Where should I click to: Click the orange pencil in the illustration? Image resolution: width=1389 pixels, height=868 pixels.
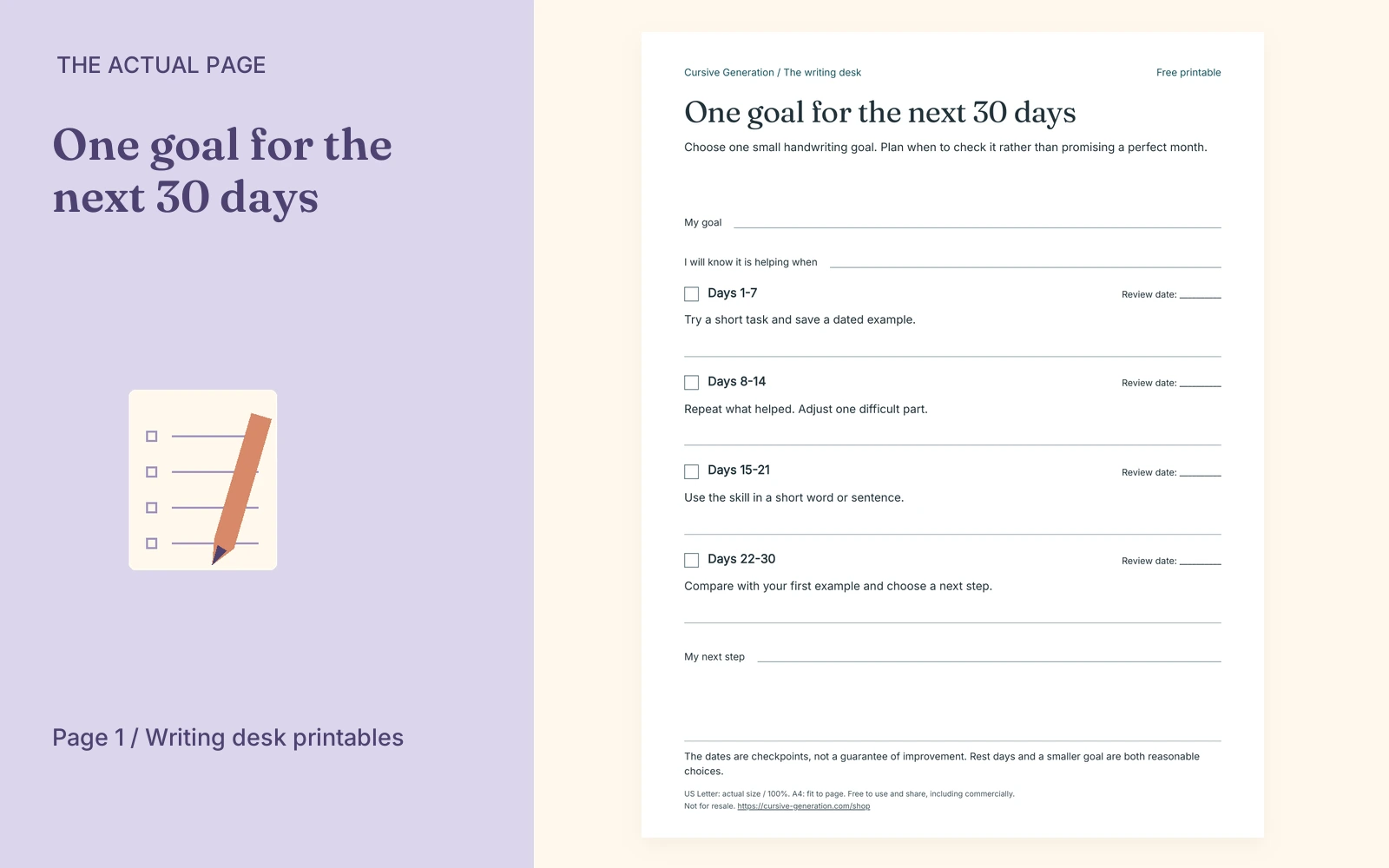242,489
